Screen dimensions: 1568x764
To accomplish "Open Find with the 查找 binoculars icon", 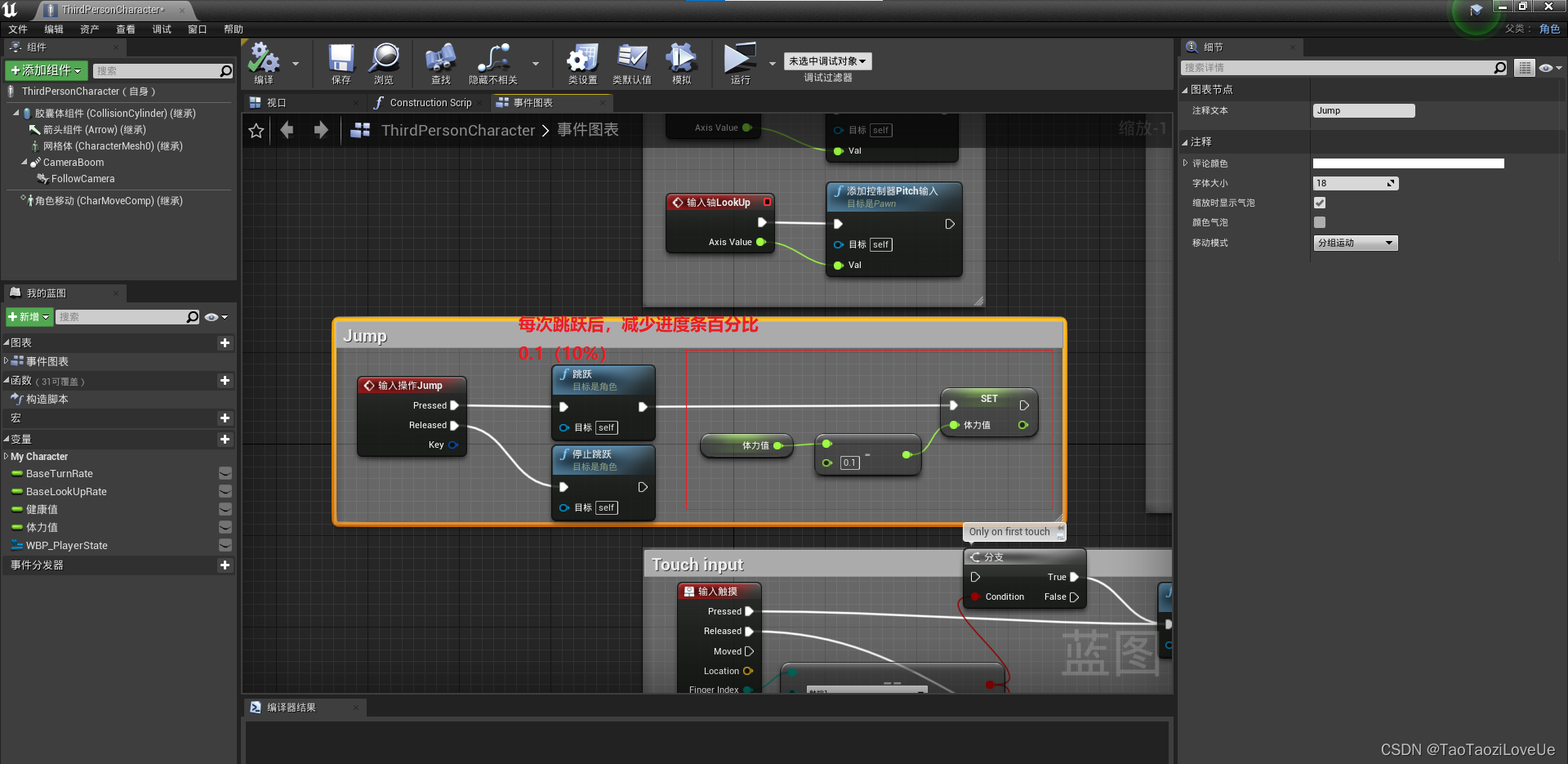I will pos(439,60).
